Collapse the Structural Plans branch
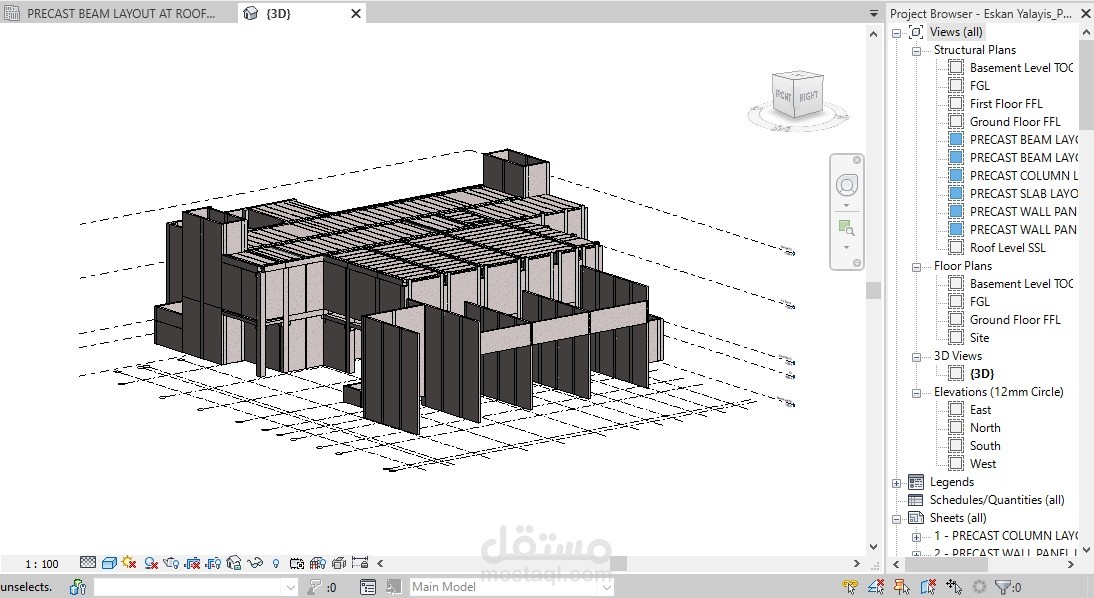Viewport: 1094px width, 598px height. [x=916, y=50]
